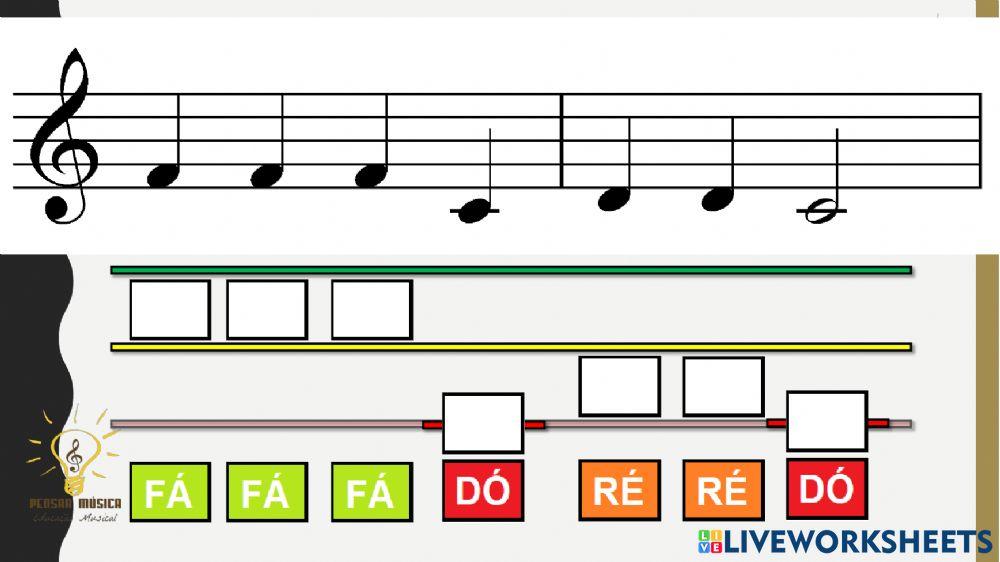Image resolution: width=1000 pixels, height=562 pixels.
Task: Select the third green FÁ tile
Action: click(x=372, y=492)
